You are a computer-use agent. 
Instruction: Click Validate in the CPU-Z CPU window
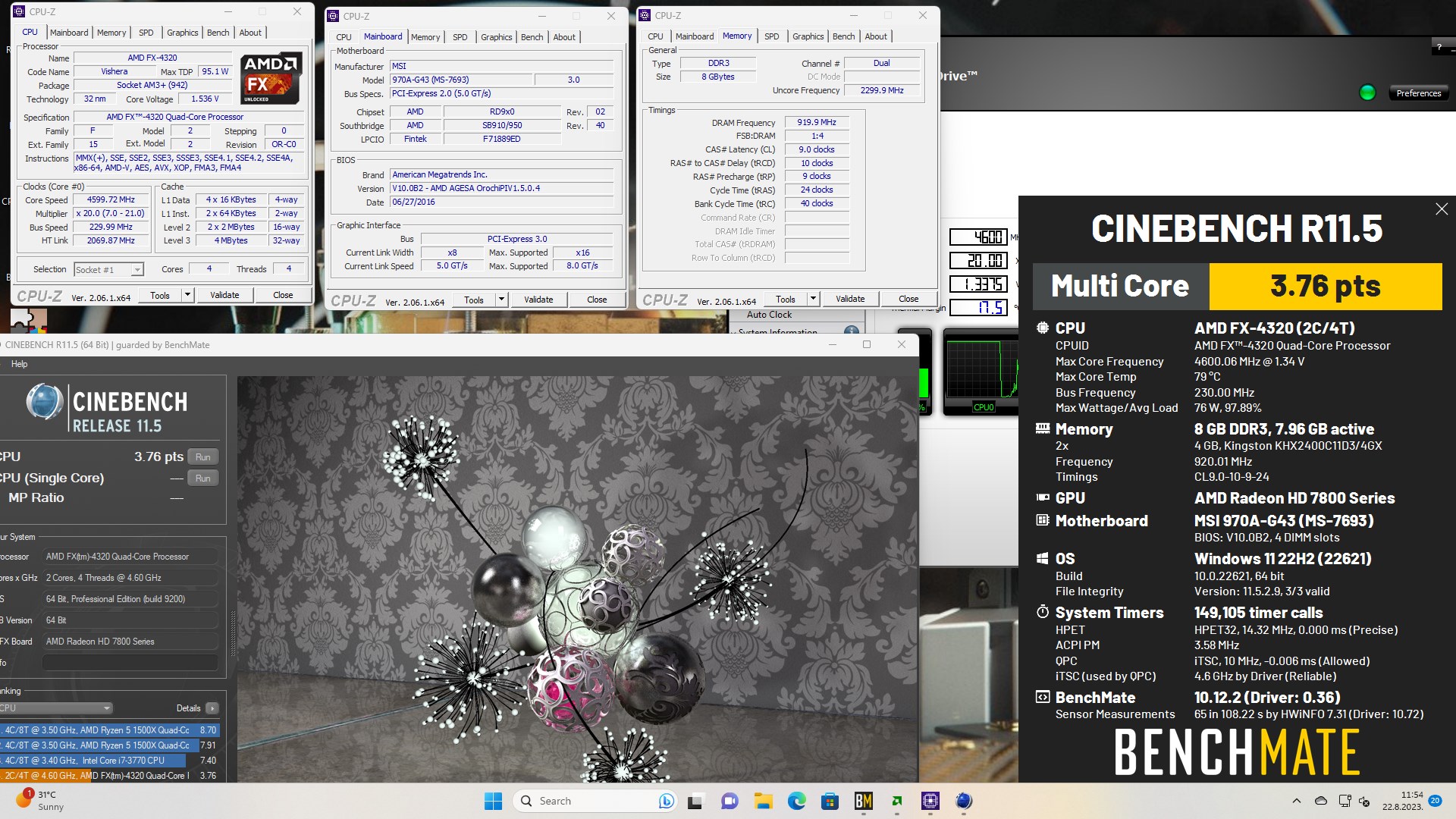(x=224, y=295)
